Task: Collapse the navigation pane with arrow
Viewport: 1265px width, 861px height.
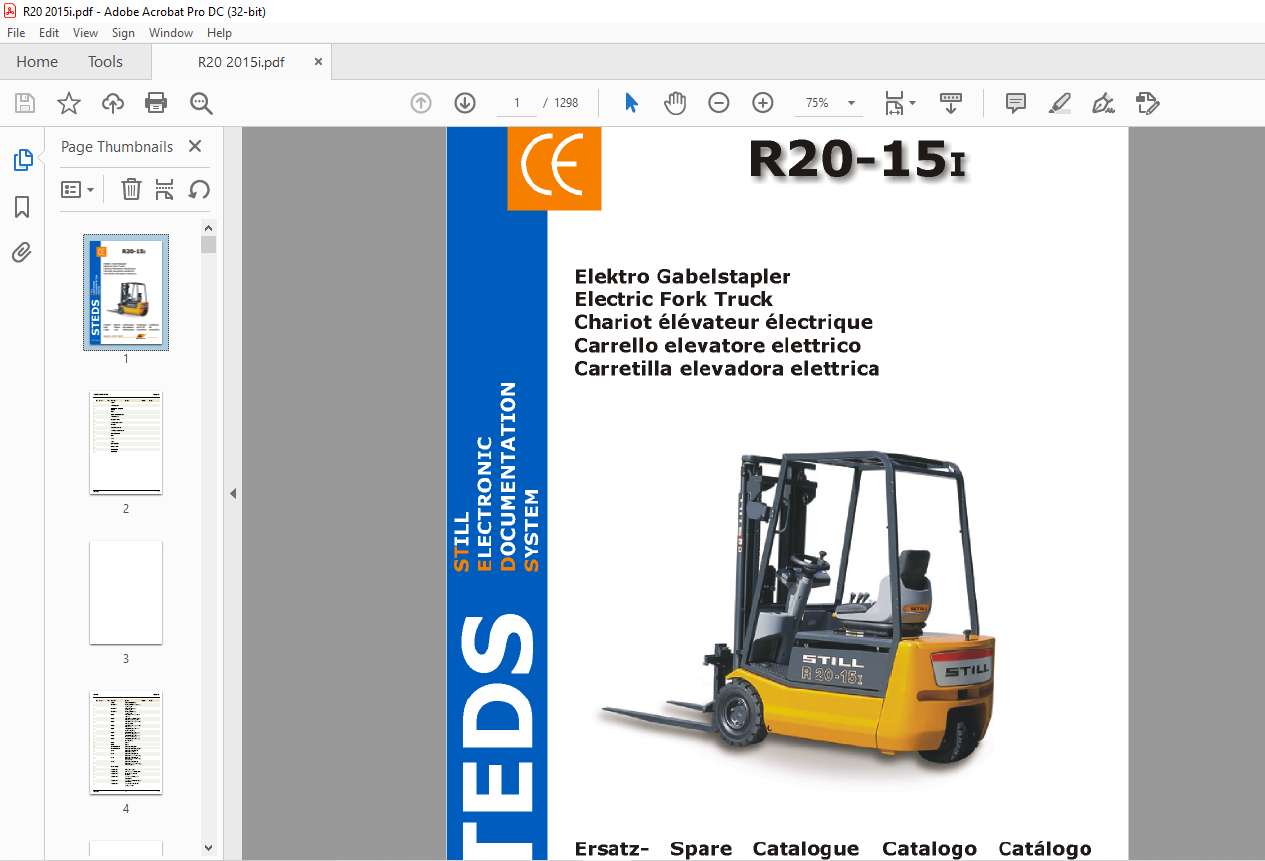Action: [232, 493]
